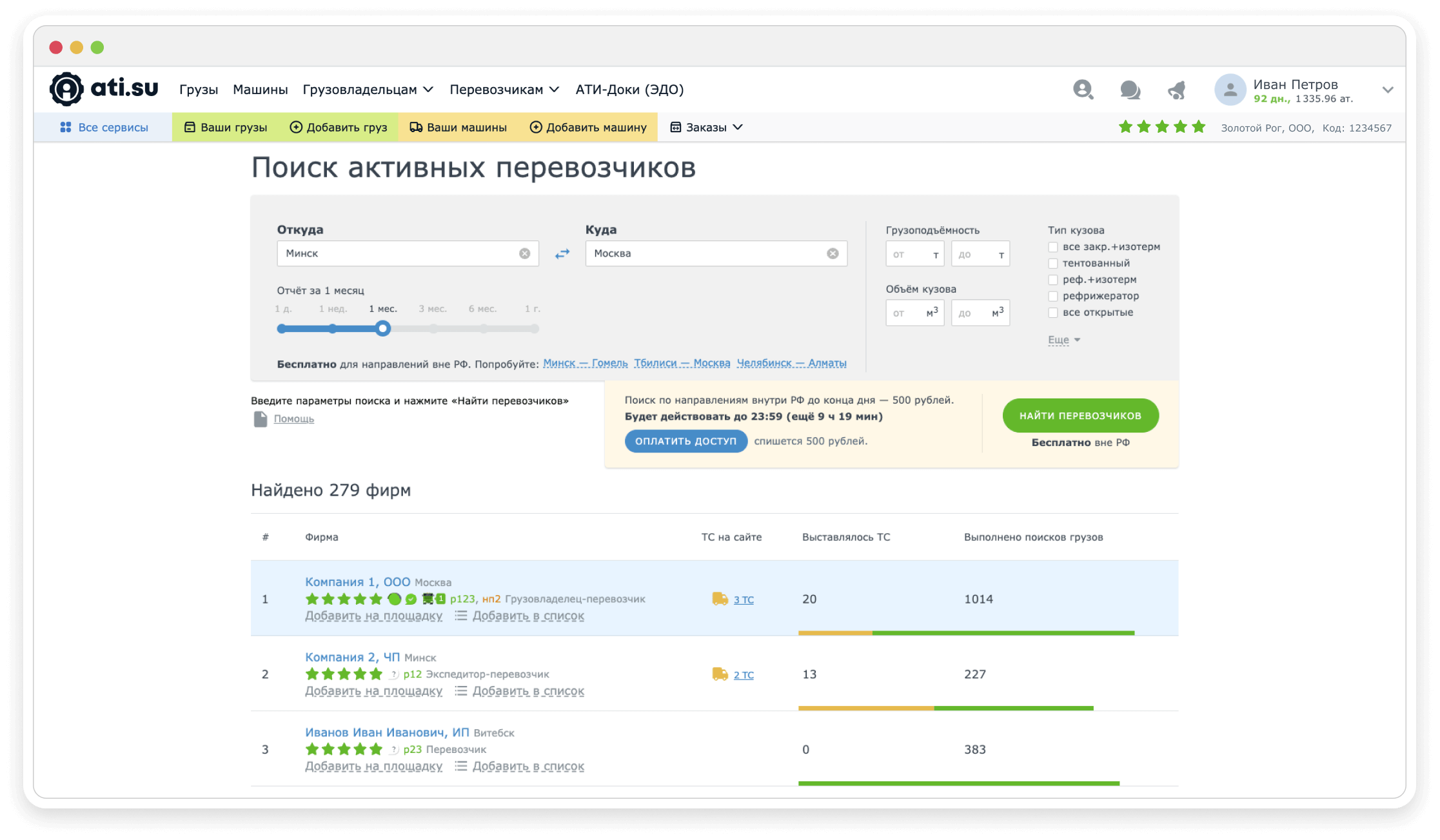Open Помощь link
The image size is (1440, 840).
coord(294,419)
